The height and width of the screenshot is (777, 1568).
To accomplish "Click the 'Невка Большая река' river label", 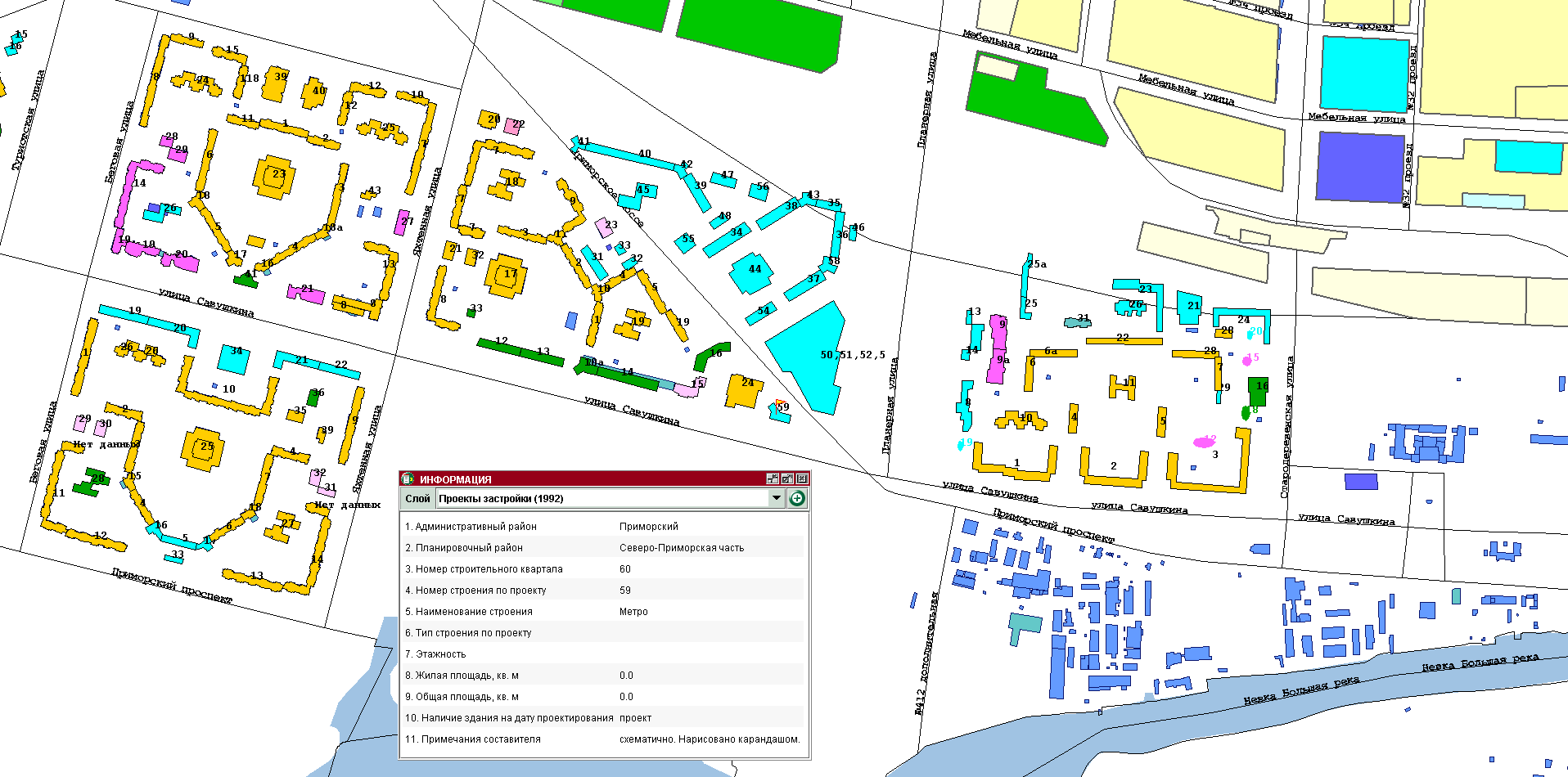I will pyautogui.click(x=1301, y=689).
